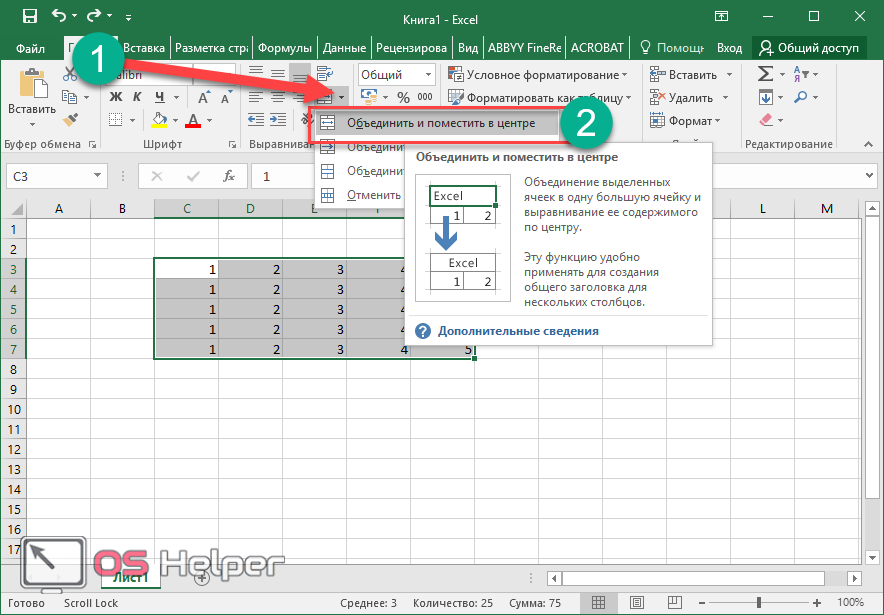Open Условное форматирование menu
Image resolution: width=884 pixels, height=615 pixels.
click(538, 74)
